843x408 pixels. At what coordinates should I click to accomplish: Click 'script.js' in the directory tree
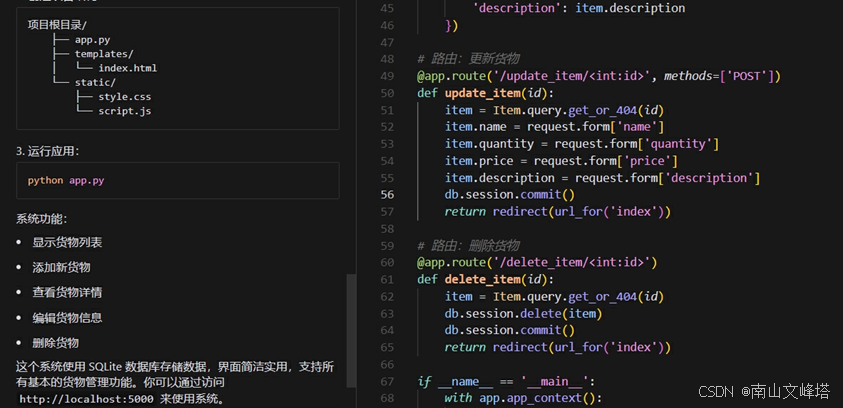tap(125, 111)
